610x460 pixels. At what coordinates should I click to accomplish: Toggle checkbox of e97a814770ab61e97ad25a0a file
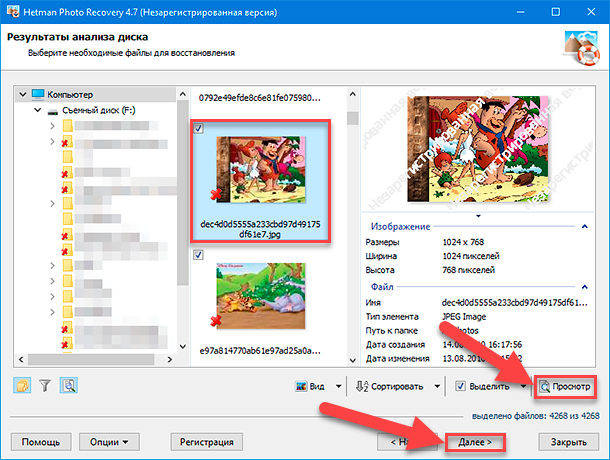[198, 255]
